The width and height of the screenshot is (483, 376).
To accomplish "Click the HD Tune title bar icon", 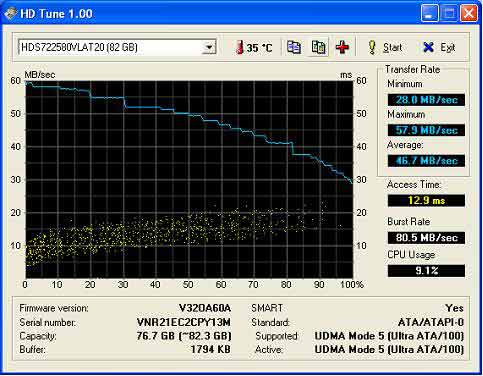I will click(10, 14).
